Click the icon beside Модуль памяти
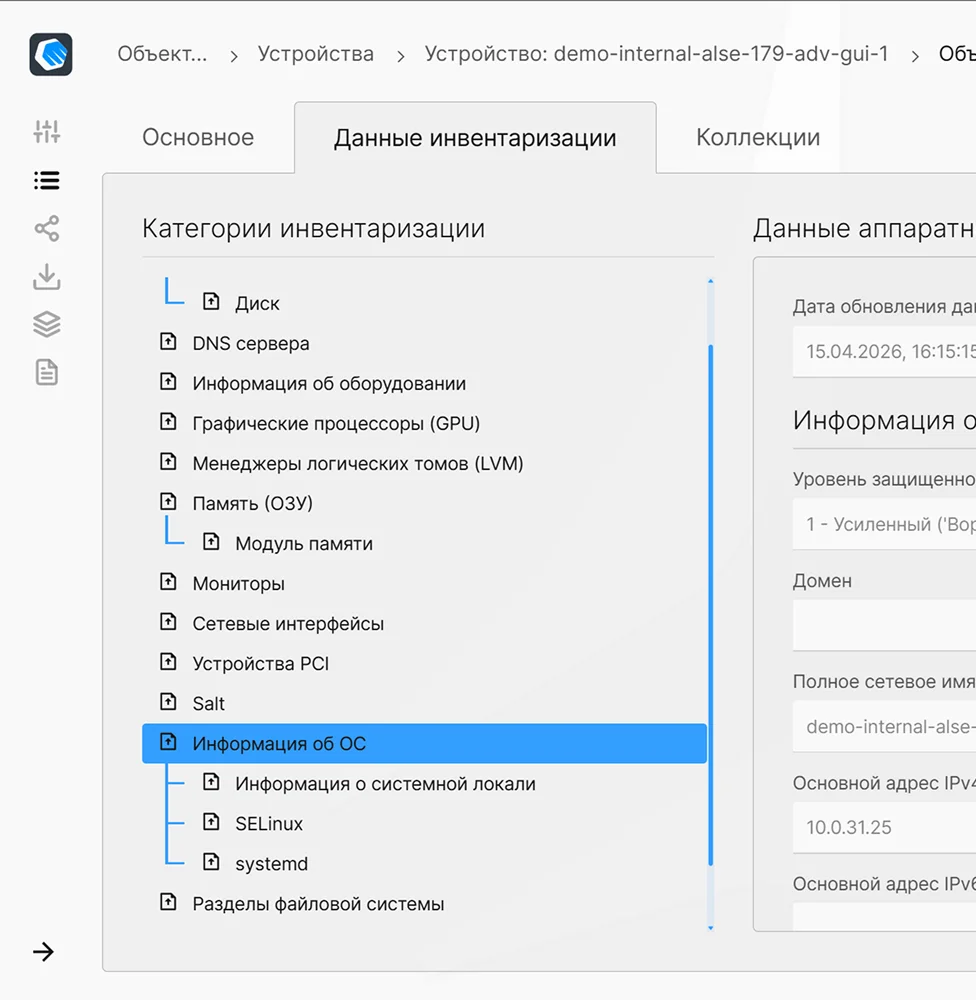The width and height of the screenshot is (976, 1000). pyautogui.click(x=211, y=541)
